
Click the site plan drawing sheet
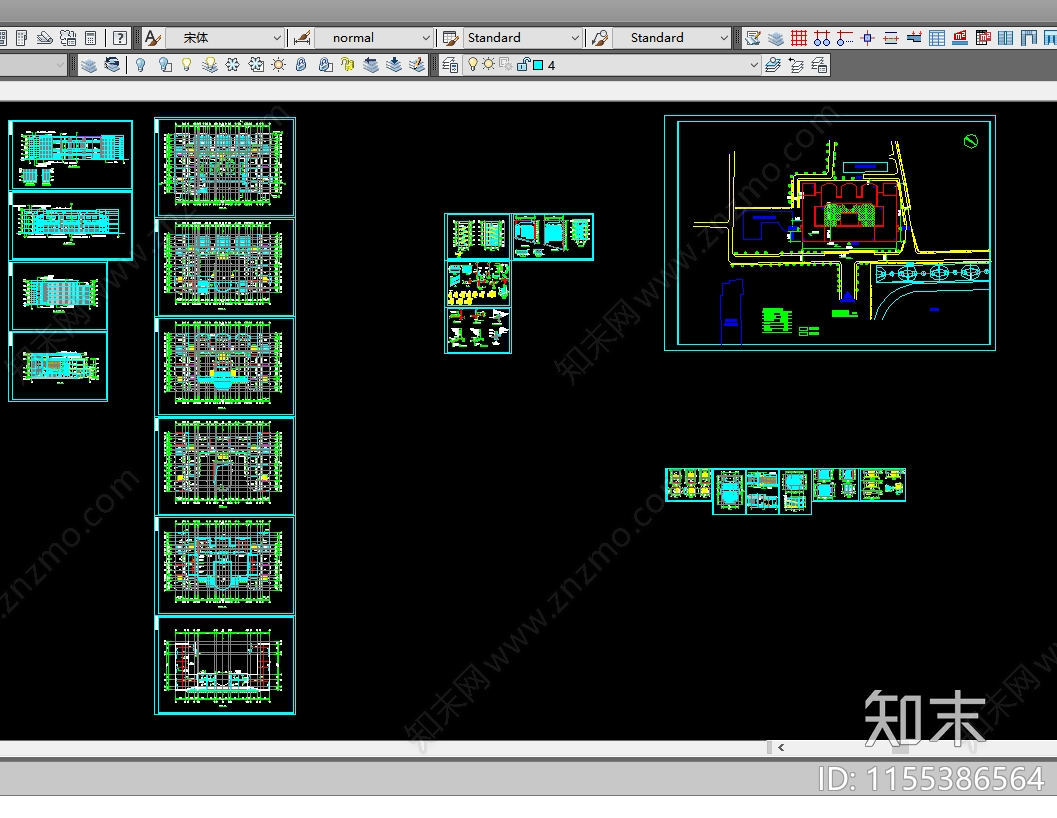(830, 233)
